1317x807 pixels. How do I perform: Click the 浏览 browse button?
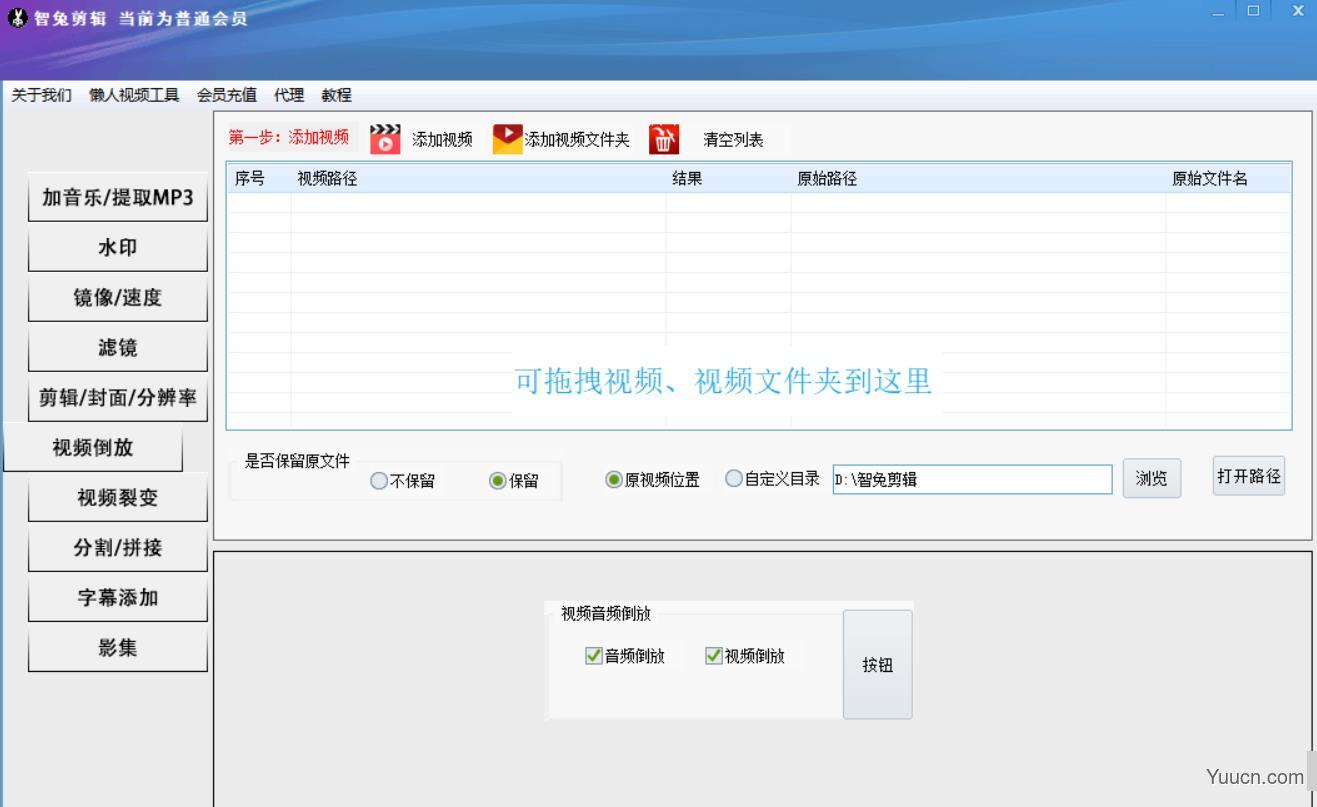(1151, 478)
